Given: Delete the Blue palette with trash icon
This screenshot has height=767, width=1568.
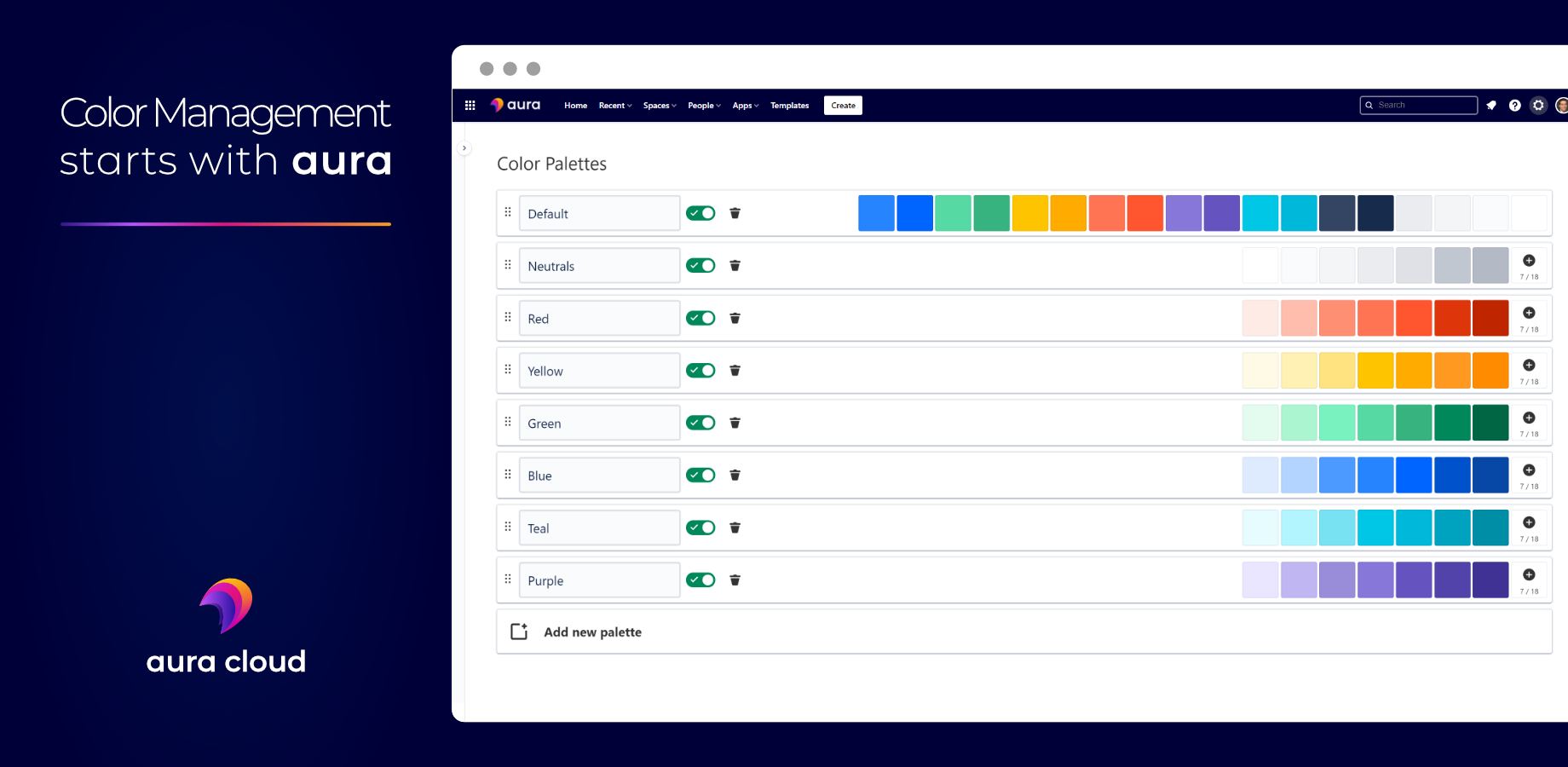Looking at the screenshot, I should click(x=735, y=476).
